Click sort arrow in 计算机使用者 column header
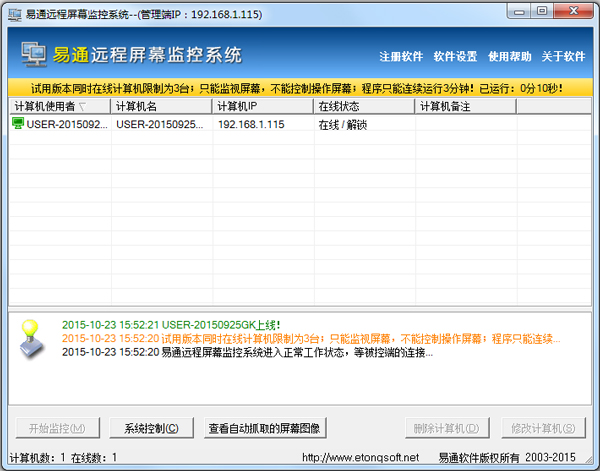600x471 pixels. pyautogui.click(x=83, y=105)
